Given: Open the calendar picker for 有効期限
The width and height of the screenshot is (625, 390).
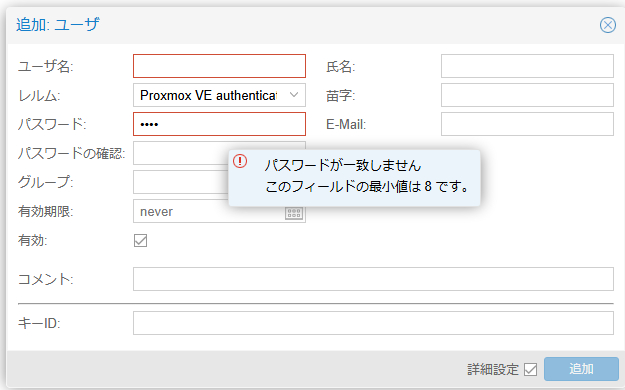Looking at the screenshot, I should click(294, 213).
